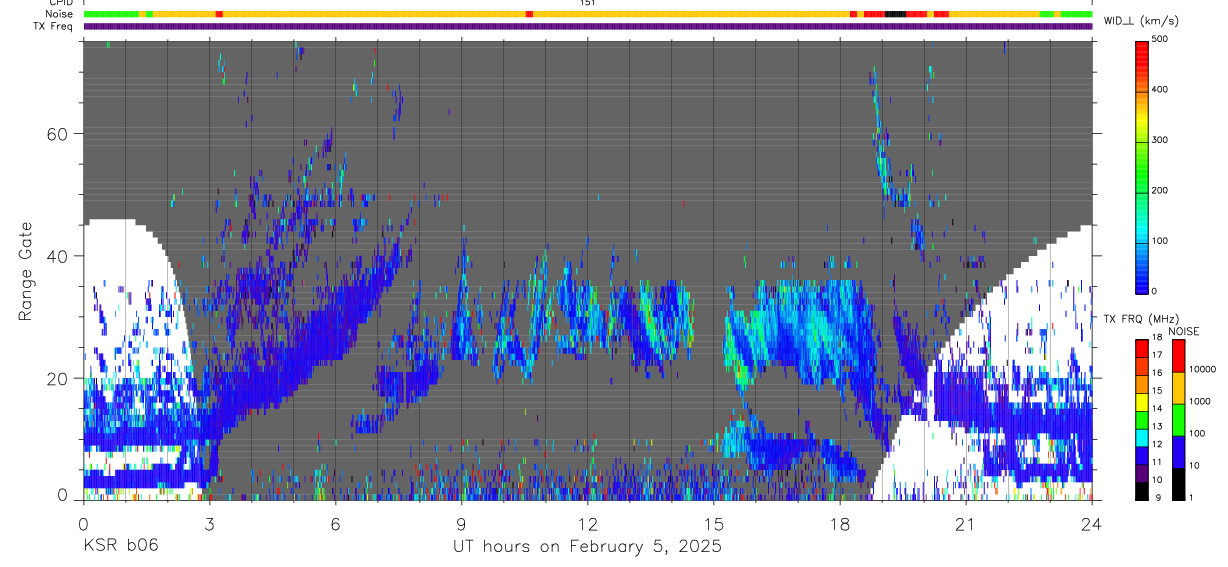Click the 'WID⊥ (km/s)' colorbar title
This screenshot has height=567, width=1228.
(x=1141, y=21)
